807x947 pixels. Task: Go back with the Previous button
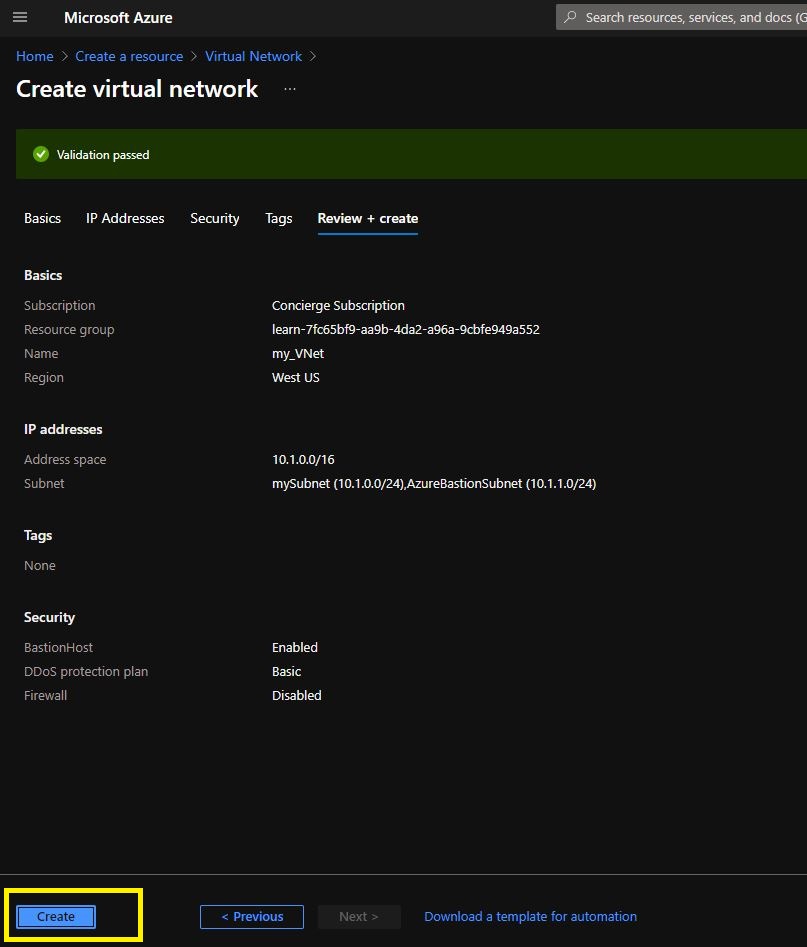click(x=252, y=916)
